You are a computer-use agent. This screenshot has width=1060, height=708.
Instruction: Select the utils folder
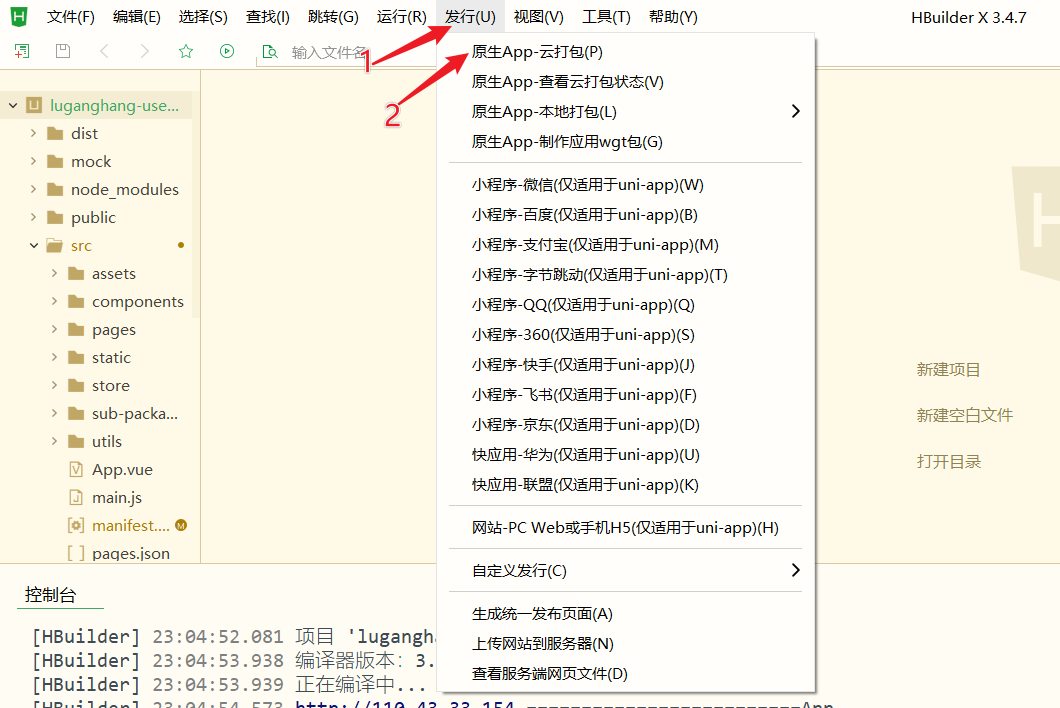[96, 442]
